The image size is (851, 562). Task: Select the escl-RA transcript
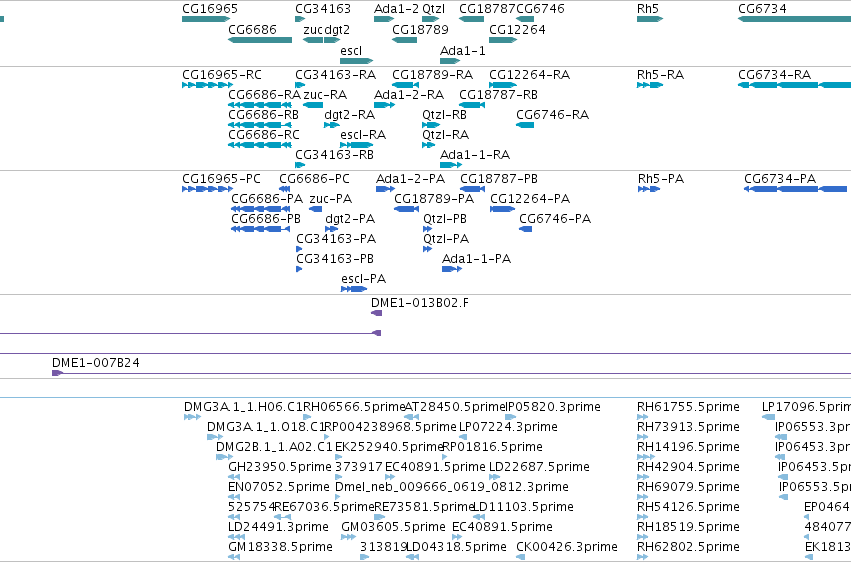click(x=357, y=145)
